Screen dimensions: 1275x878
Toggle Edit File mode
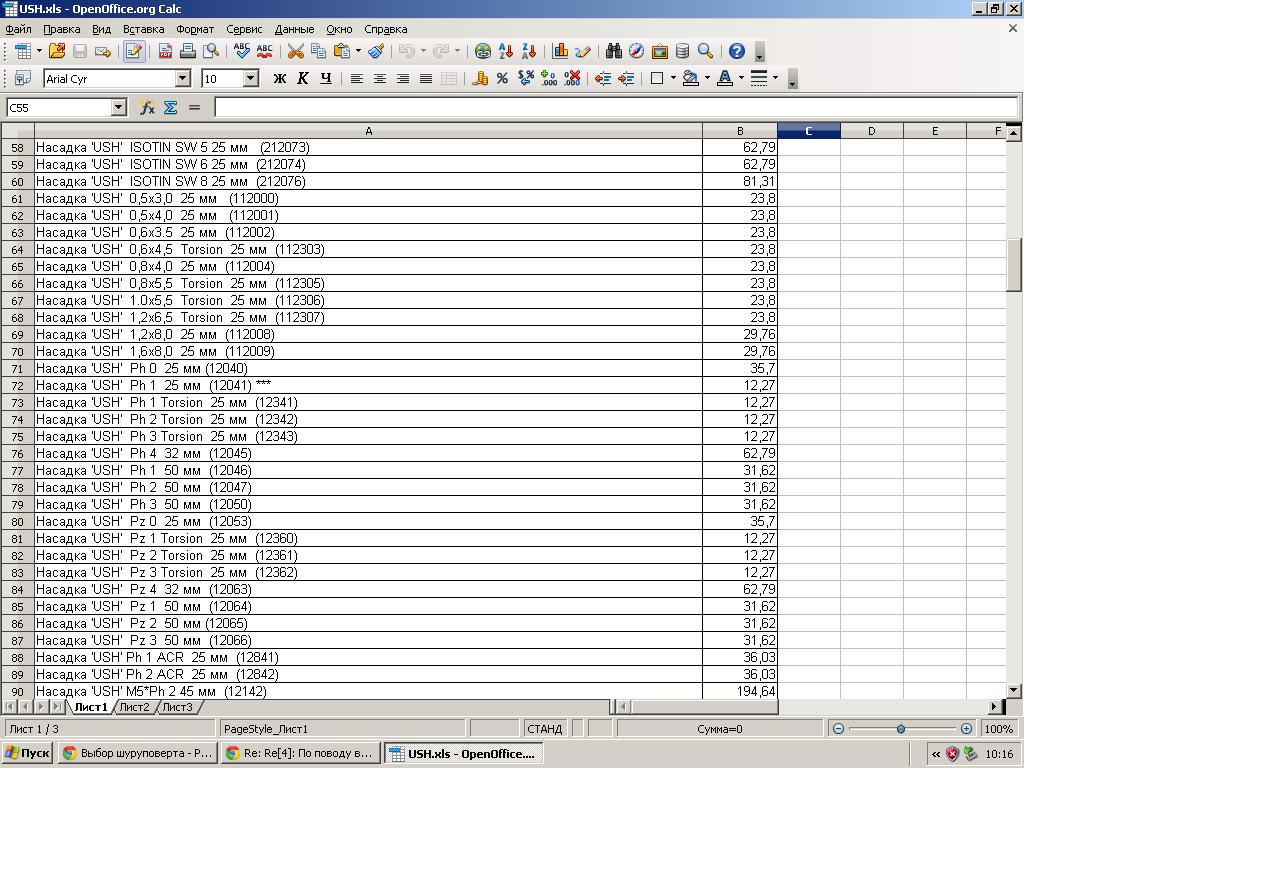pos(133,51)
